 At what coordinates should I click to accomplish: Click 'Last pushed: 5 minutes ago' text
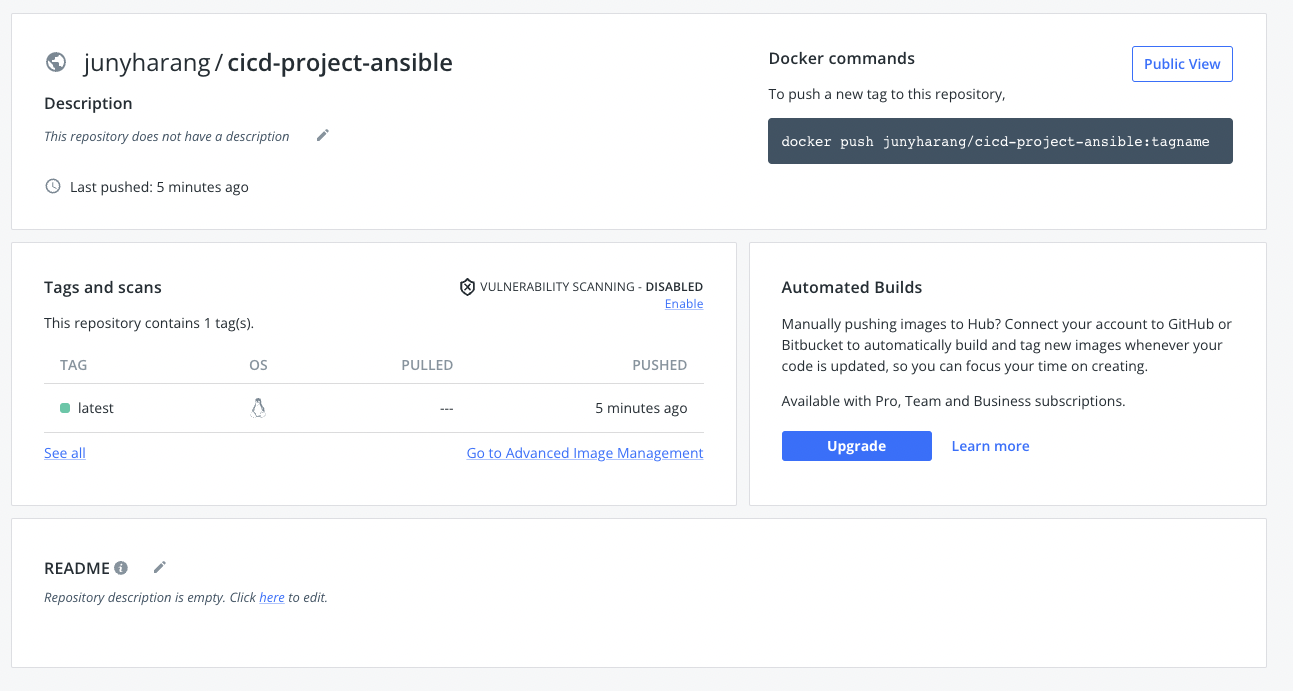pos(159,187)
